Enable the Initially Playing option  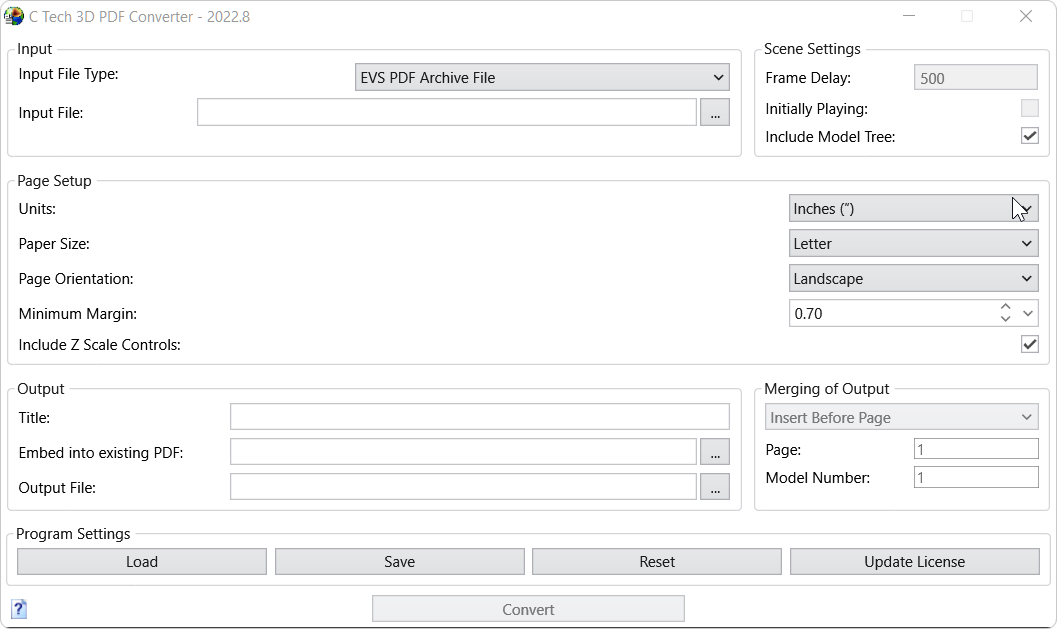(1029, 108)
